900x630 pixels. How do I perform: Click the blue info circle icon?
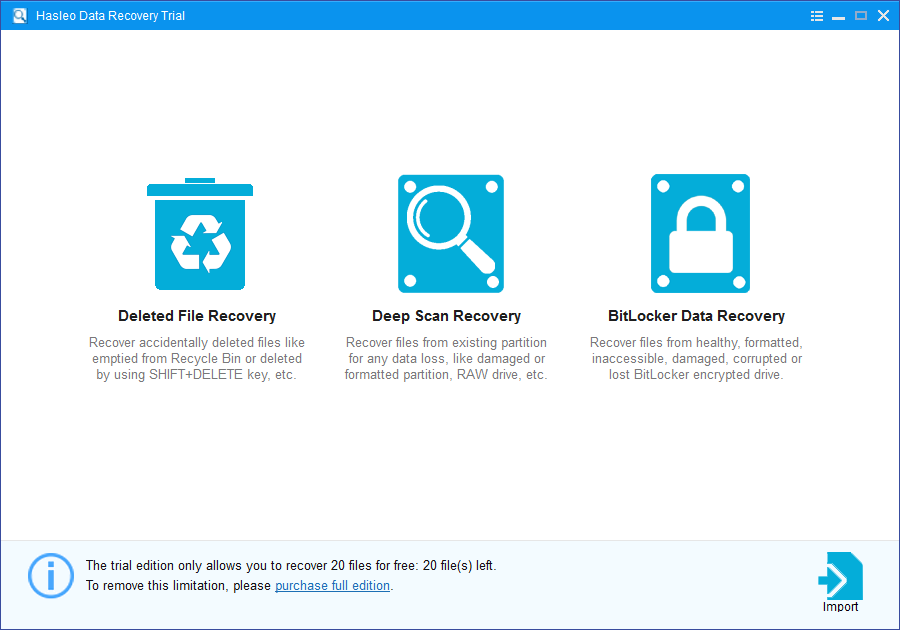[50, 575]
